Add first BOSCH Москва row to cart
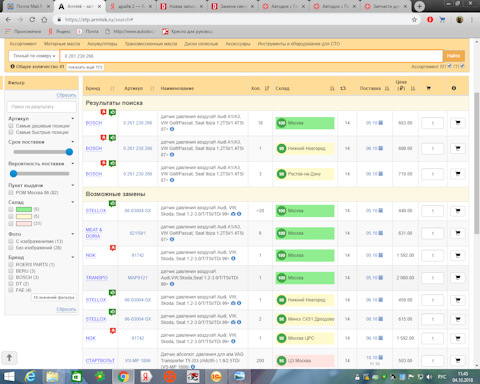The width and height of the screenshot is (480, 384). pyautogui.click(x=458, y=123)
